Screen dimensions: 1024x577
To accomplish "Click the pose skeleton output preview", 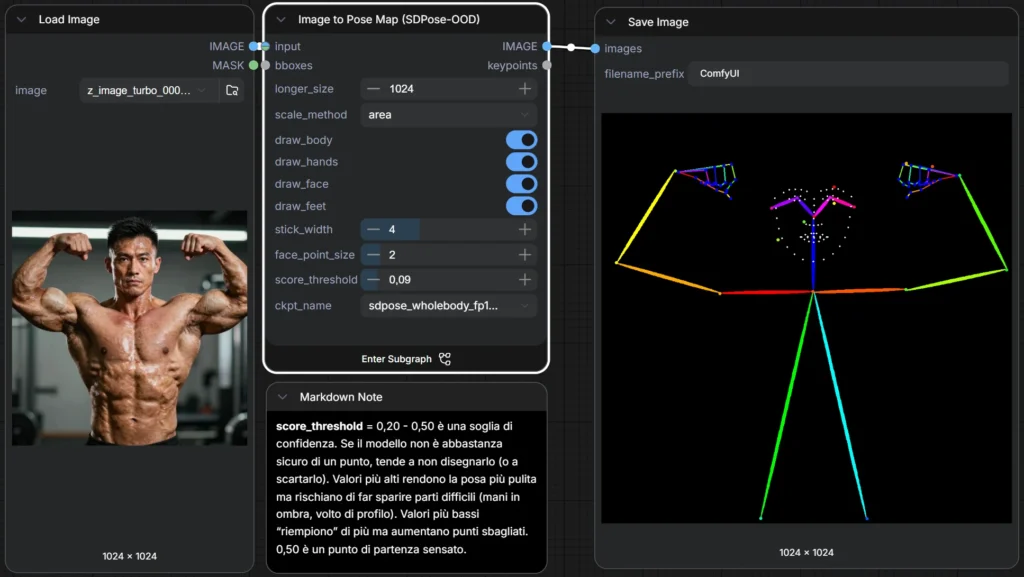I will pyautogui.click(x=806, y=318).
